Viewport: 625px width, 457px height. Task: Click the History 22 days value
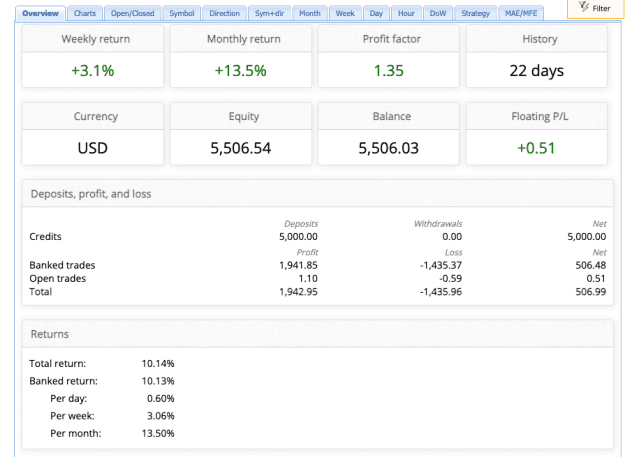(x=537, y=71)
